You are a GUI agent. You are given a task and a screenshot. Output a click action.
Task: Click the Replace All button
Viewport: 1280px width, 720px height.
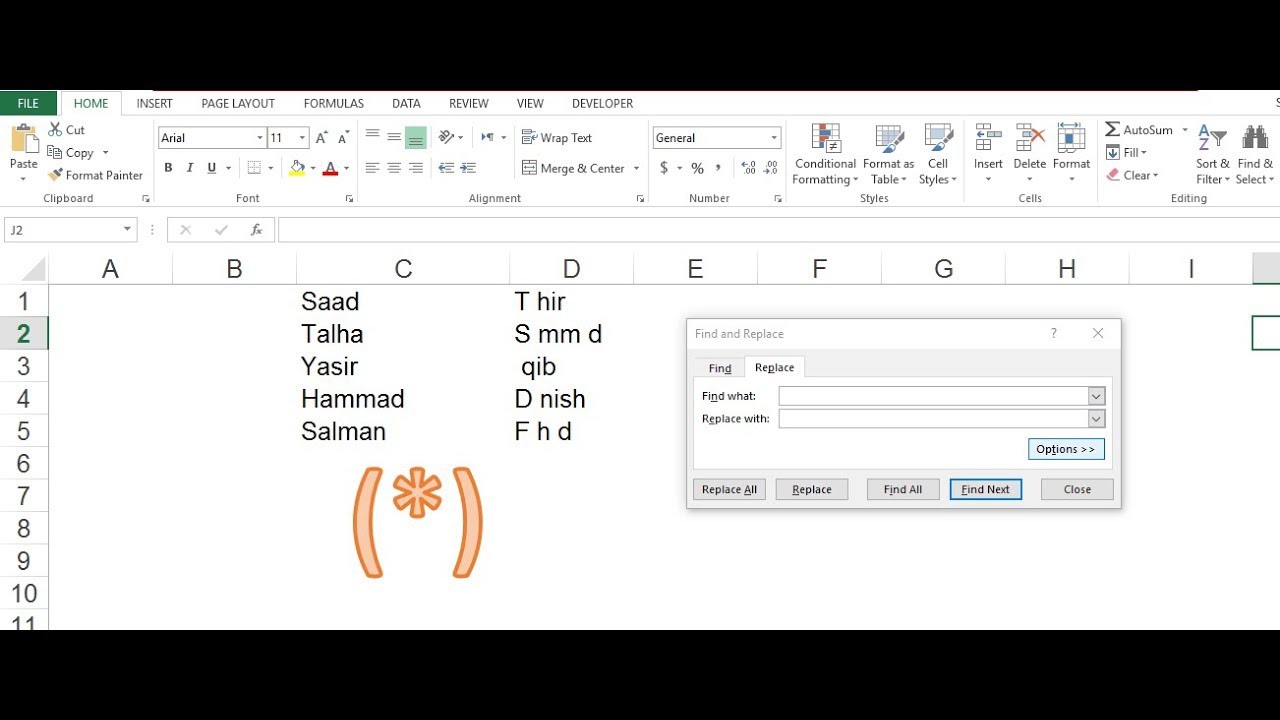(x=729, y=489)
